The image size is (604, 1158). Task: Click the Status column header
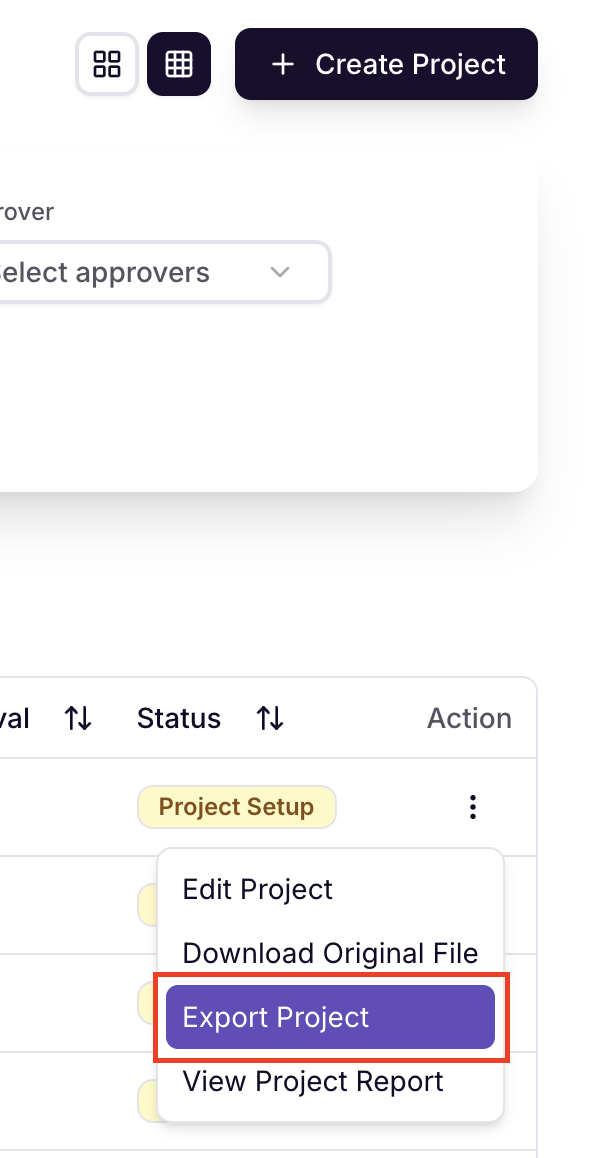point(179,718)
